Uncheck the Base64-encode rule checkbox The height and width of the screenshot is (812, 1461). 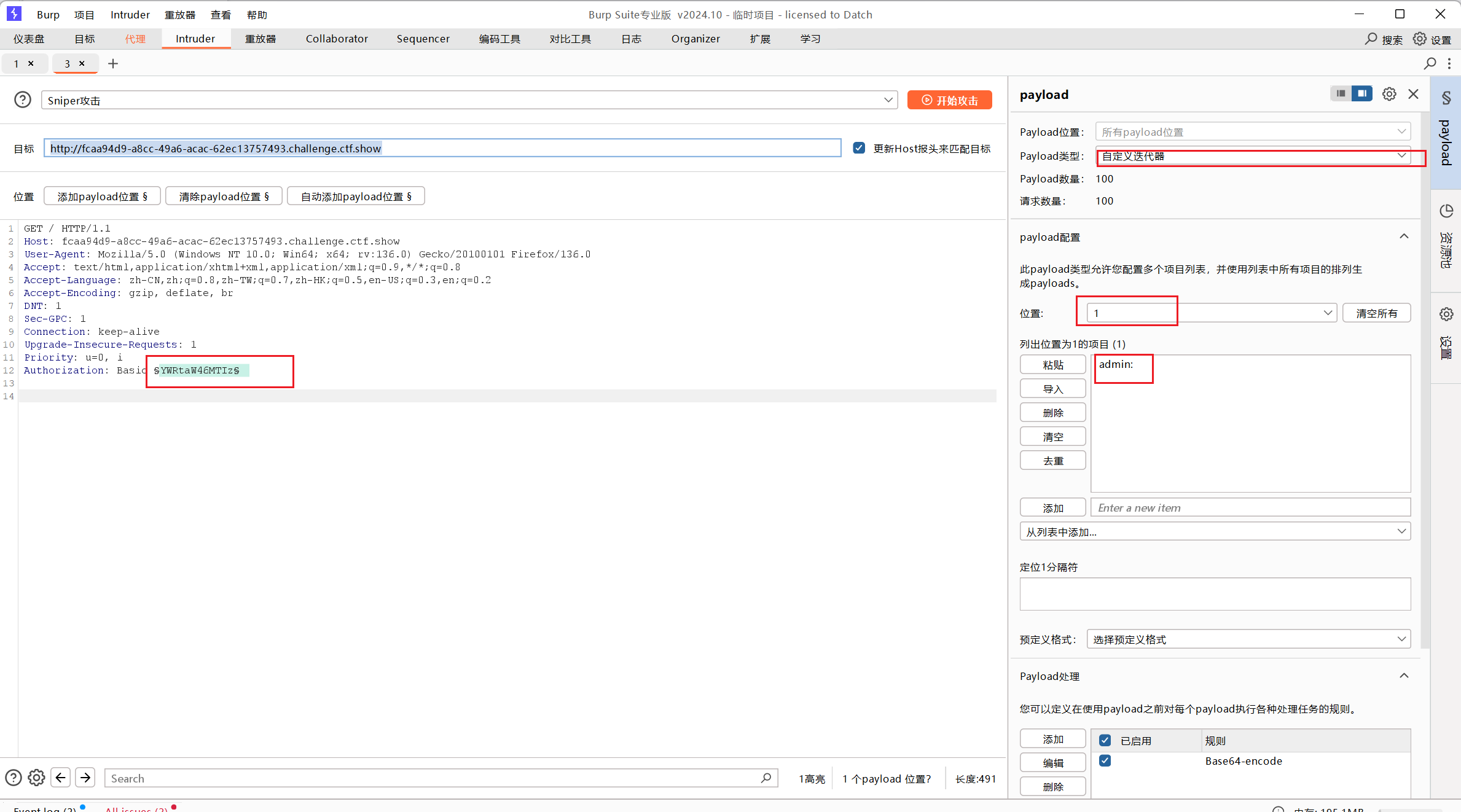pos(1105,760)
